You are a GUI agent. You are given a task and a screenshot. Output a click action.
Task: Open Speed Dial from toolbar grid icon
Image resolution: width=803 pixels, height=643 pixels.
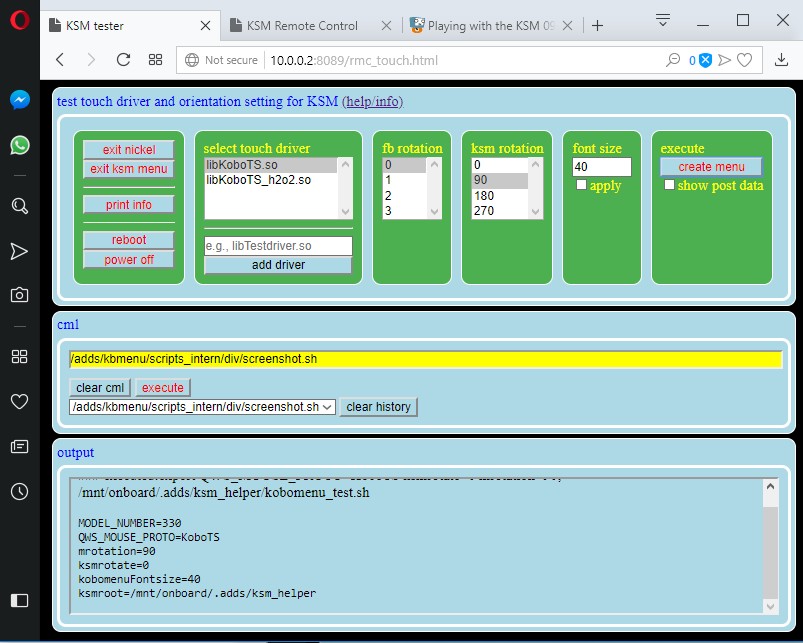[155, 60]
